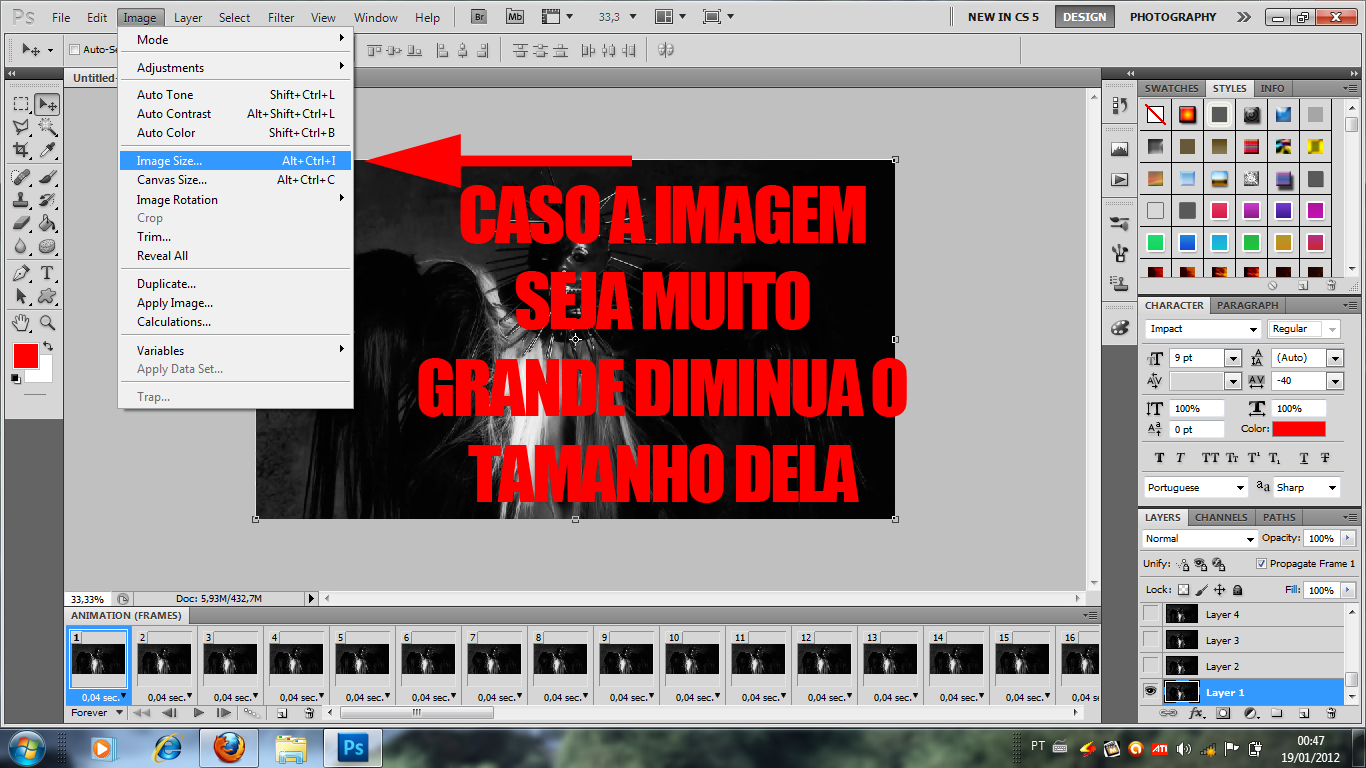Duplicate selected frames in Animation panel
Viewport: 1366px width, 768px height.
tap(282, 713)
